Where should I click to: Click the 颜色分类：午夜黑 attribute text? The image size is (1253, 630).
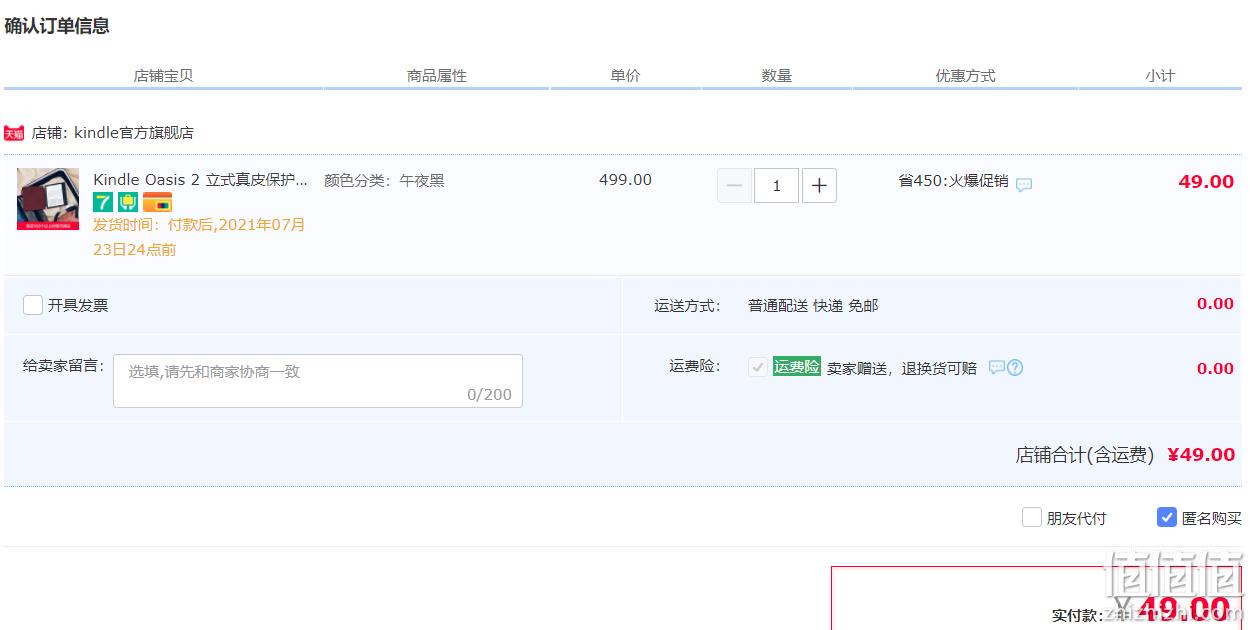[x=384, y=181]
